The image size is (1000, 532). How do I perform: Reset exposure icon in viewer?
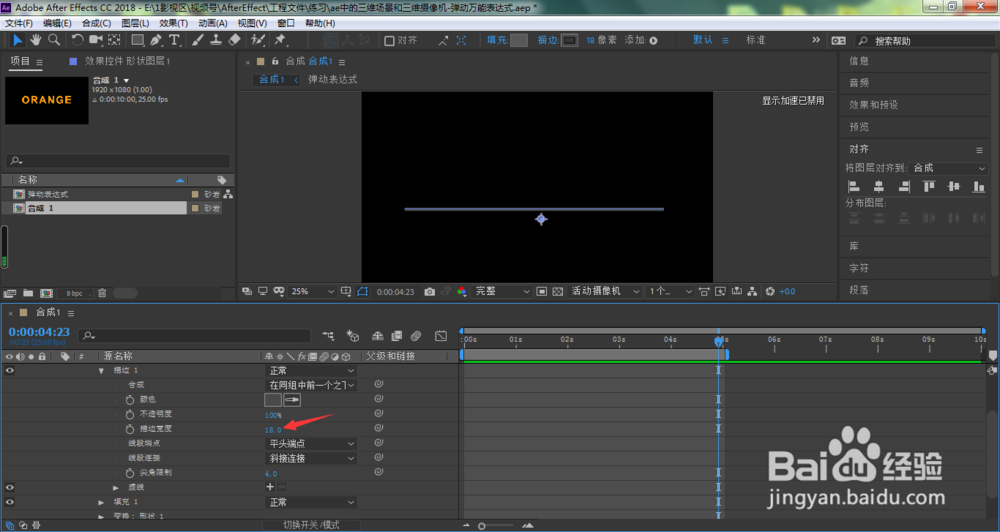[x=770, y=292]
